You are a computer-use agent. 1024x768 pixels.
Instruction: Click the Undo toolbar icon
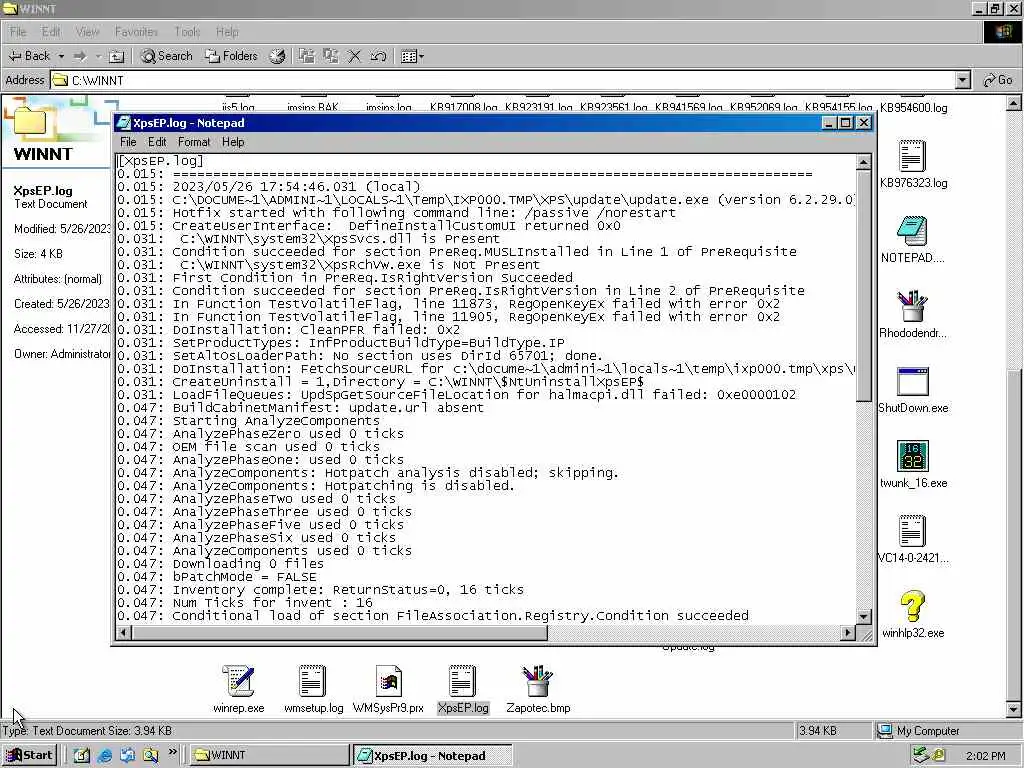point(378,56)
